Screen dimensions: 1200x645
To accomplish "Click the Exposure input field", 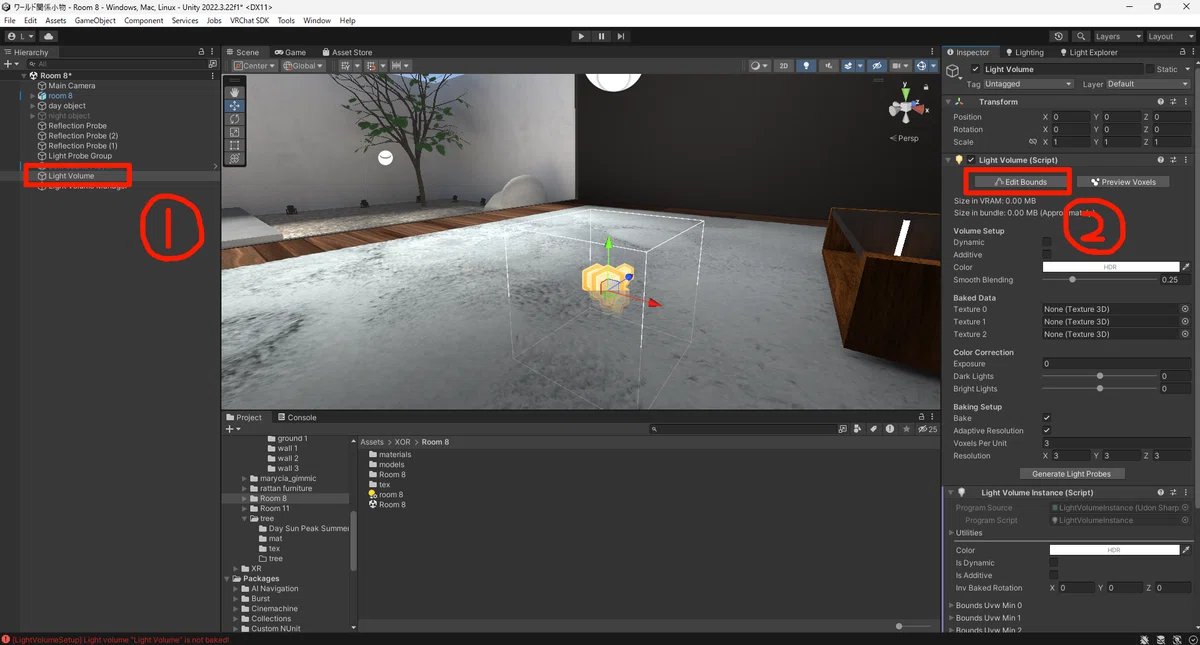I will tap(1117, 364).
